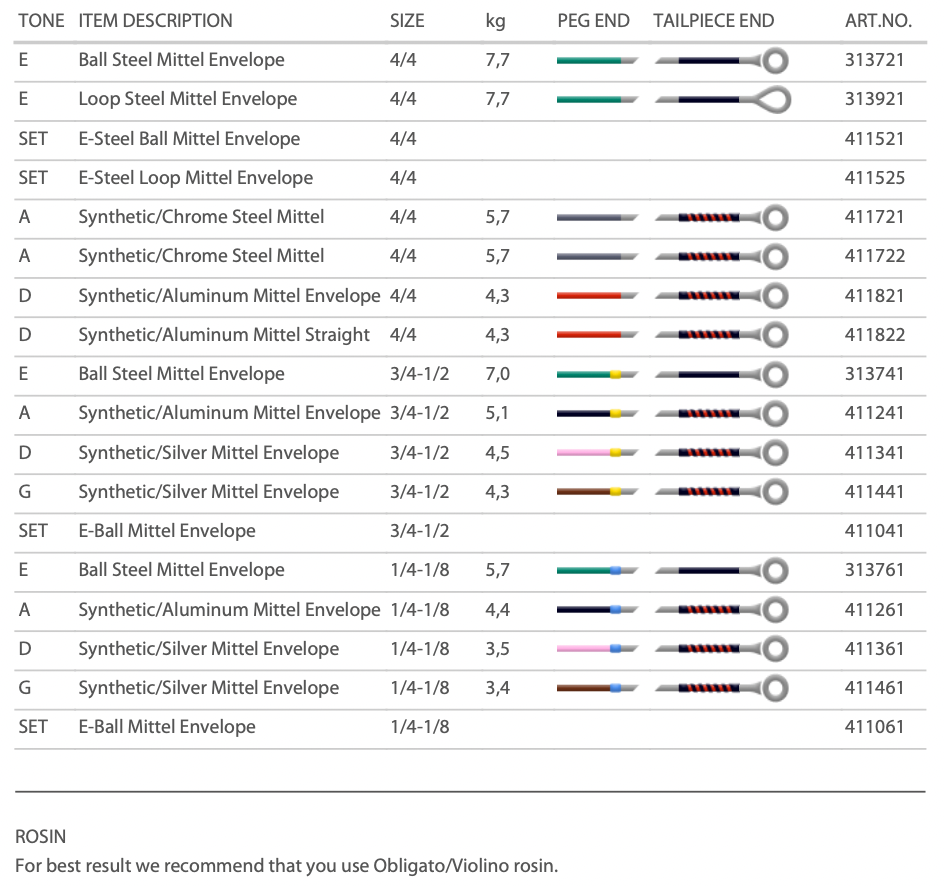Click the tailpiece end icon for article 411261

723,610
